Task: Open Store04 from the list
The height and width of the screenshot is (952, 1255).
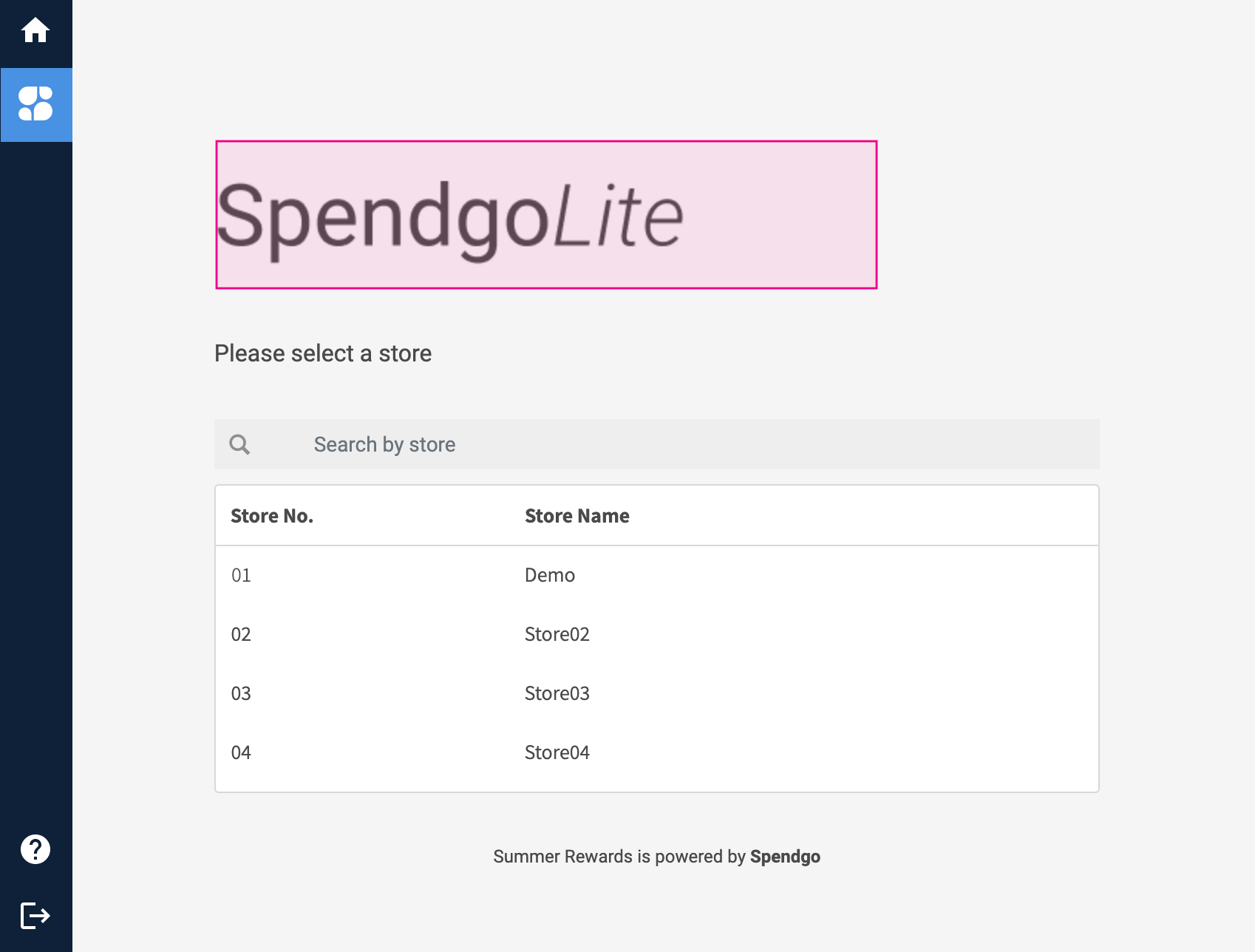Action: [557, 752]
